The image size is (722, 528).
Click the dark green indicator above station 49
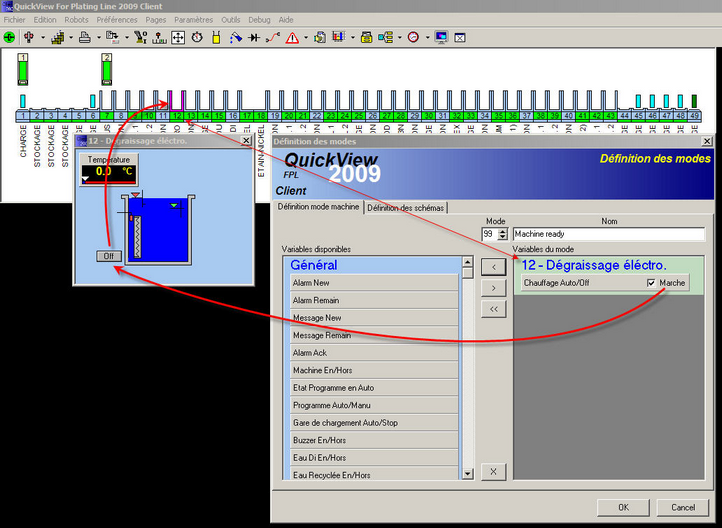point(694,101)
